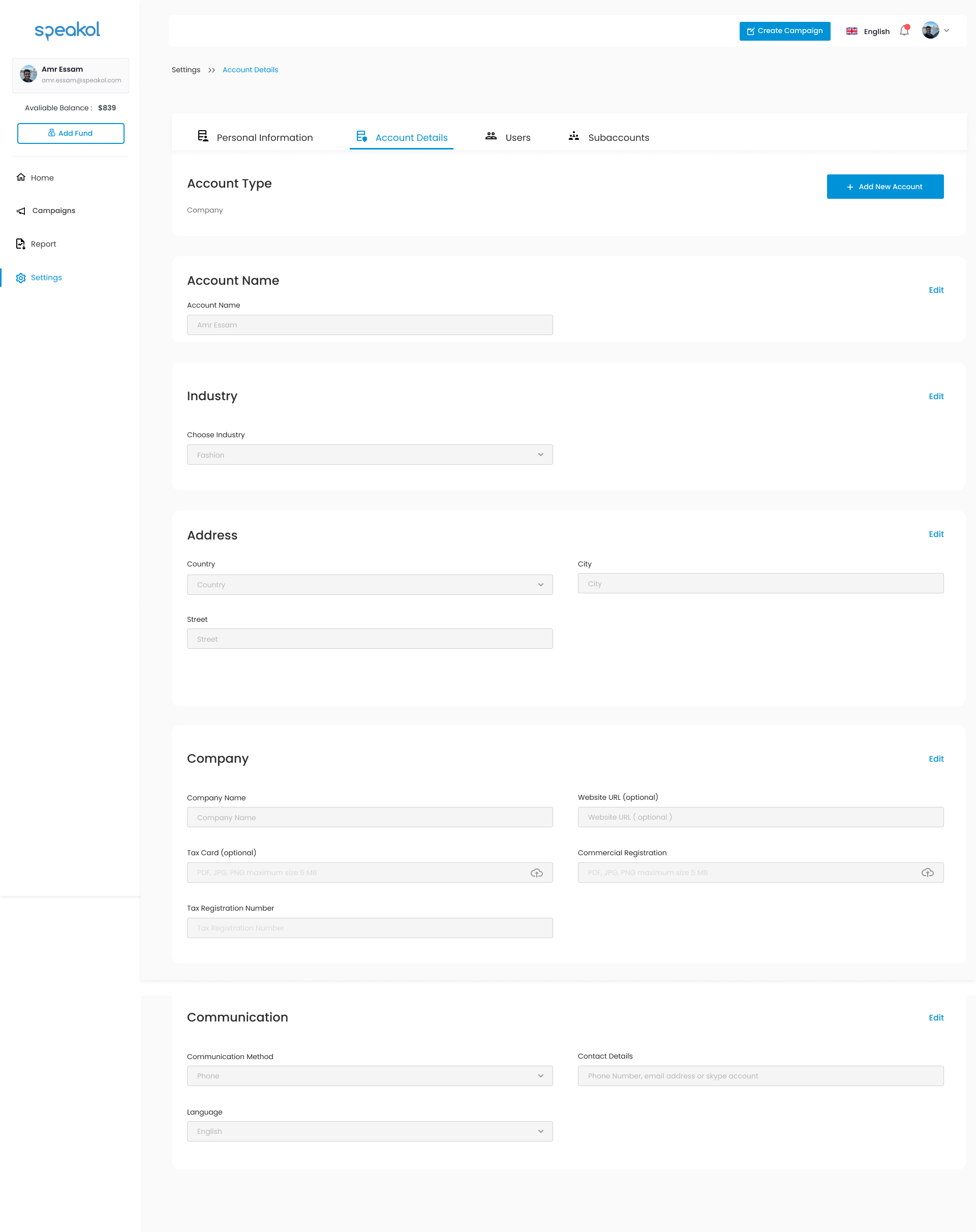Screen dimensions: 976x1232
Task: Click the Report document icon
Action: pos(20,244)
